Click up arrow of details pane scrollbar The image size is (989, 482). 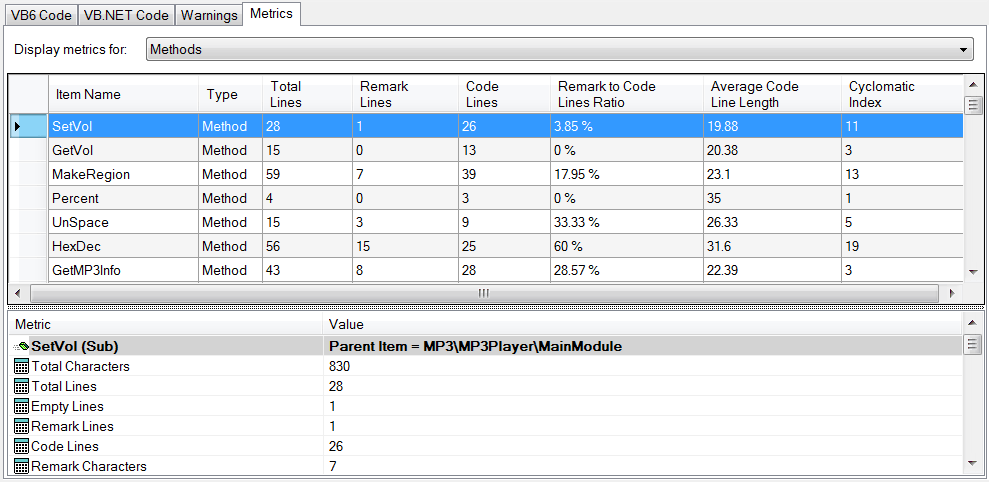tap(973, 324)
